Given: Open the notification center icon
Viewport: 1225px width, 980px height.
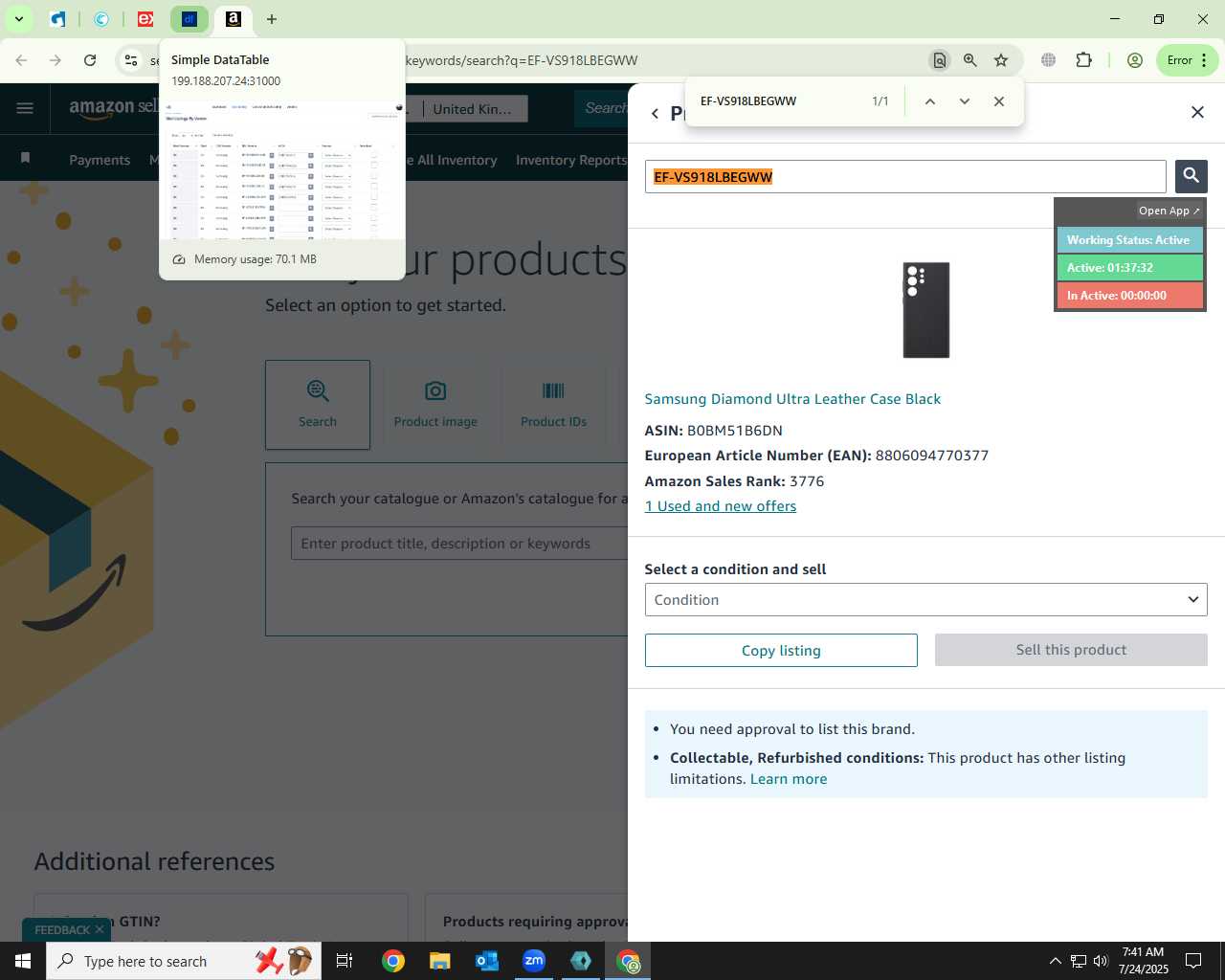Looking at the screenshot, I should [1193, 961].
